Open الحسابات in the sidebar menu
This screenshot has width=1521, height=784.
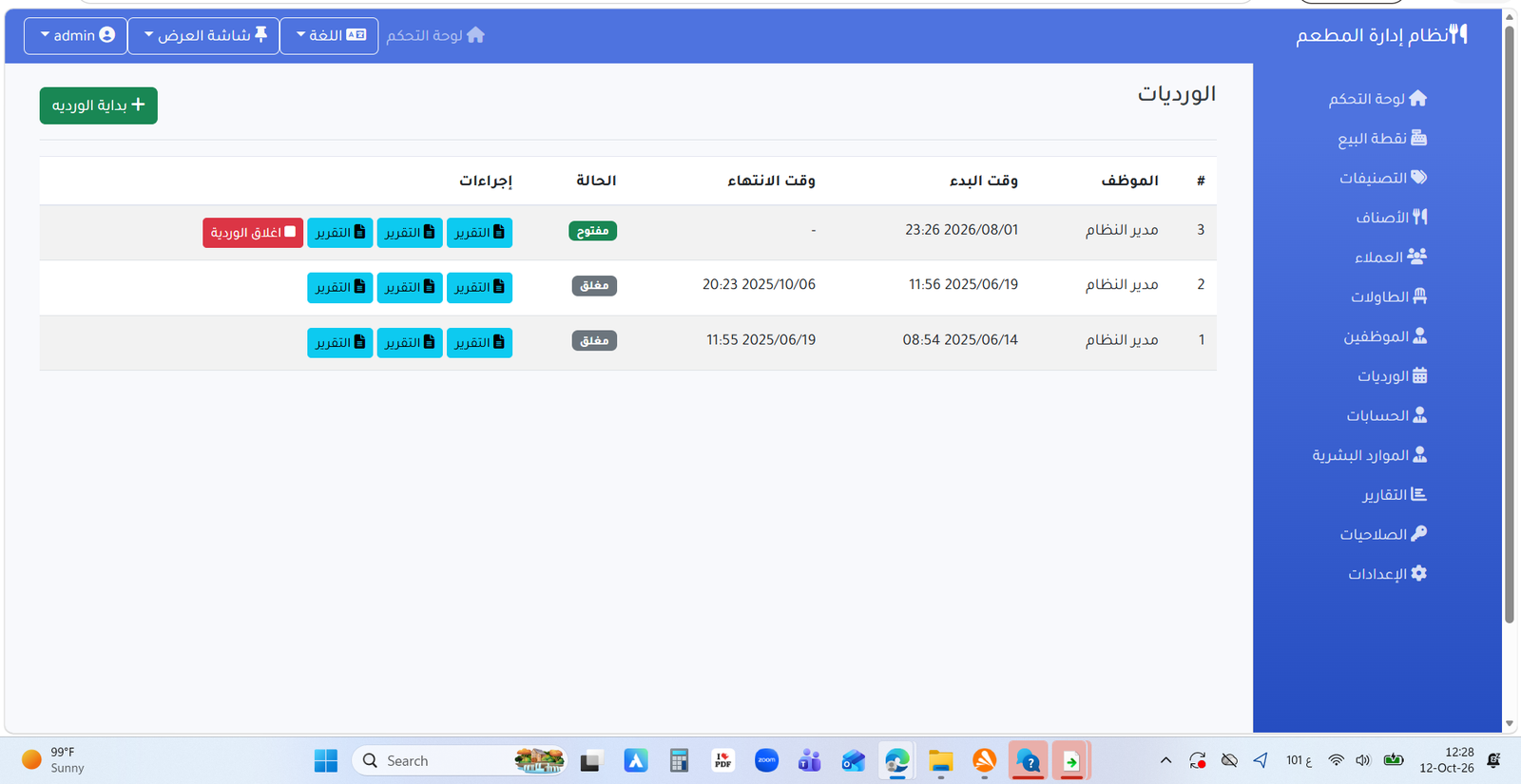1387,415
